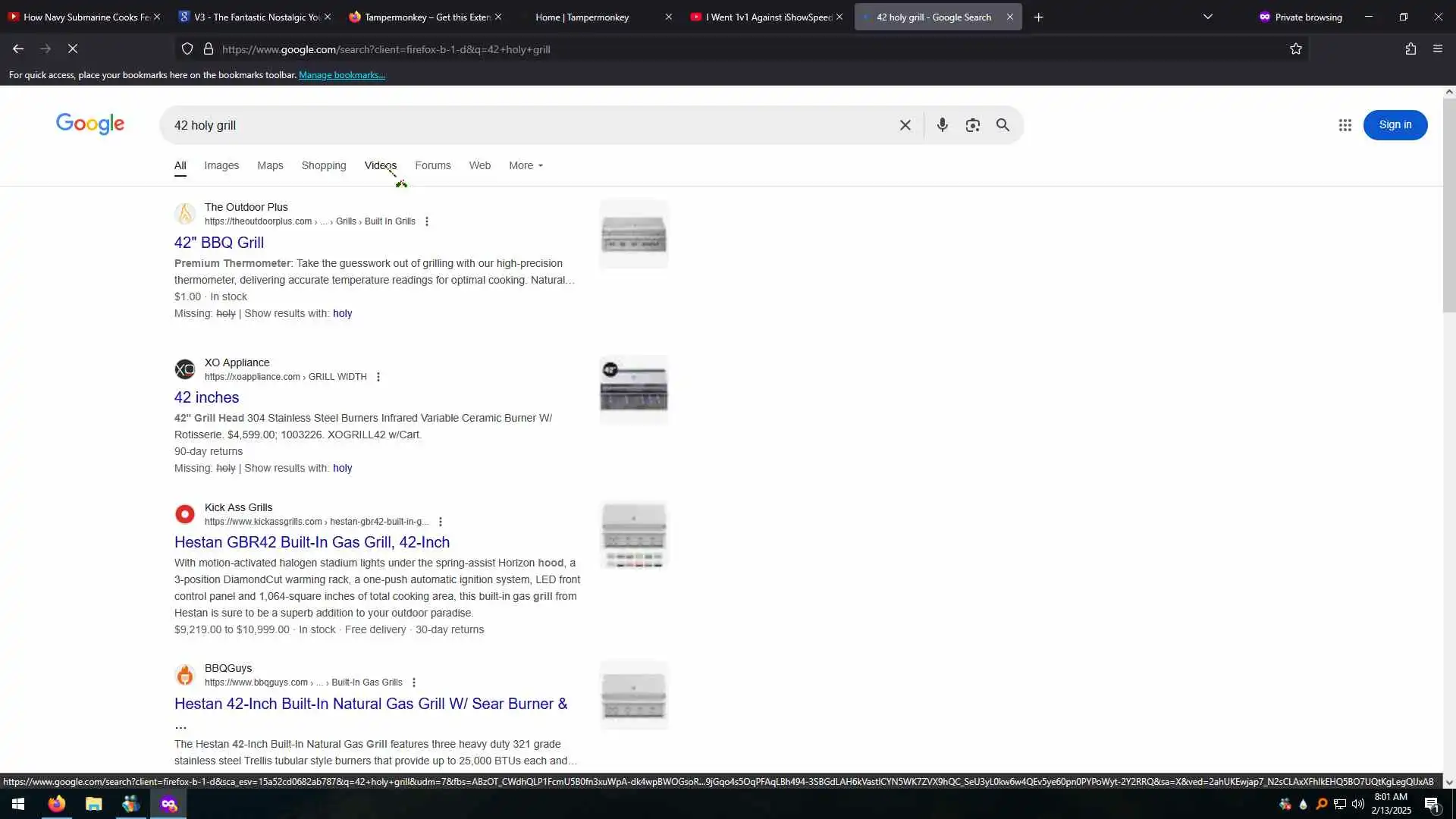Expand the More search filters dropdown
Image resolution: width=1456 pixels, height=819 pixels.
526,165
